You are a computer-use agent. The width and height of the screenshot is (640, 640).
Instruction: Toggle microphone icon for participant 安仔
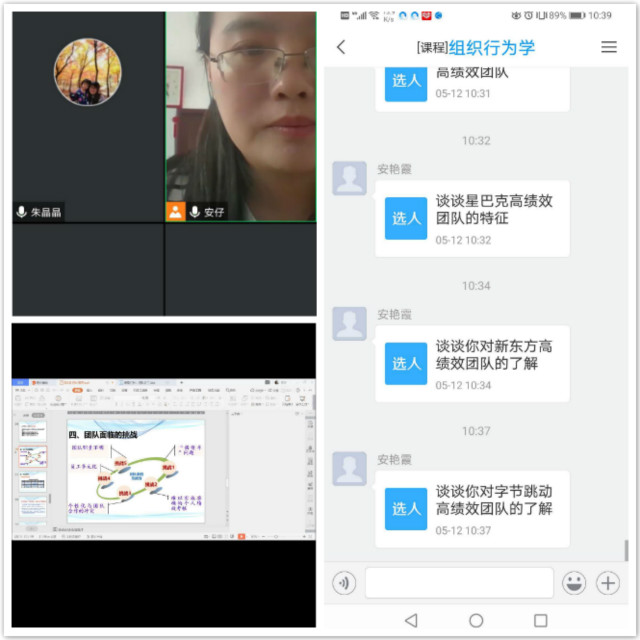195,212
